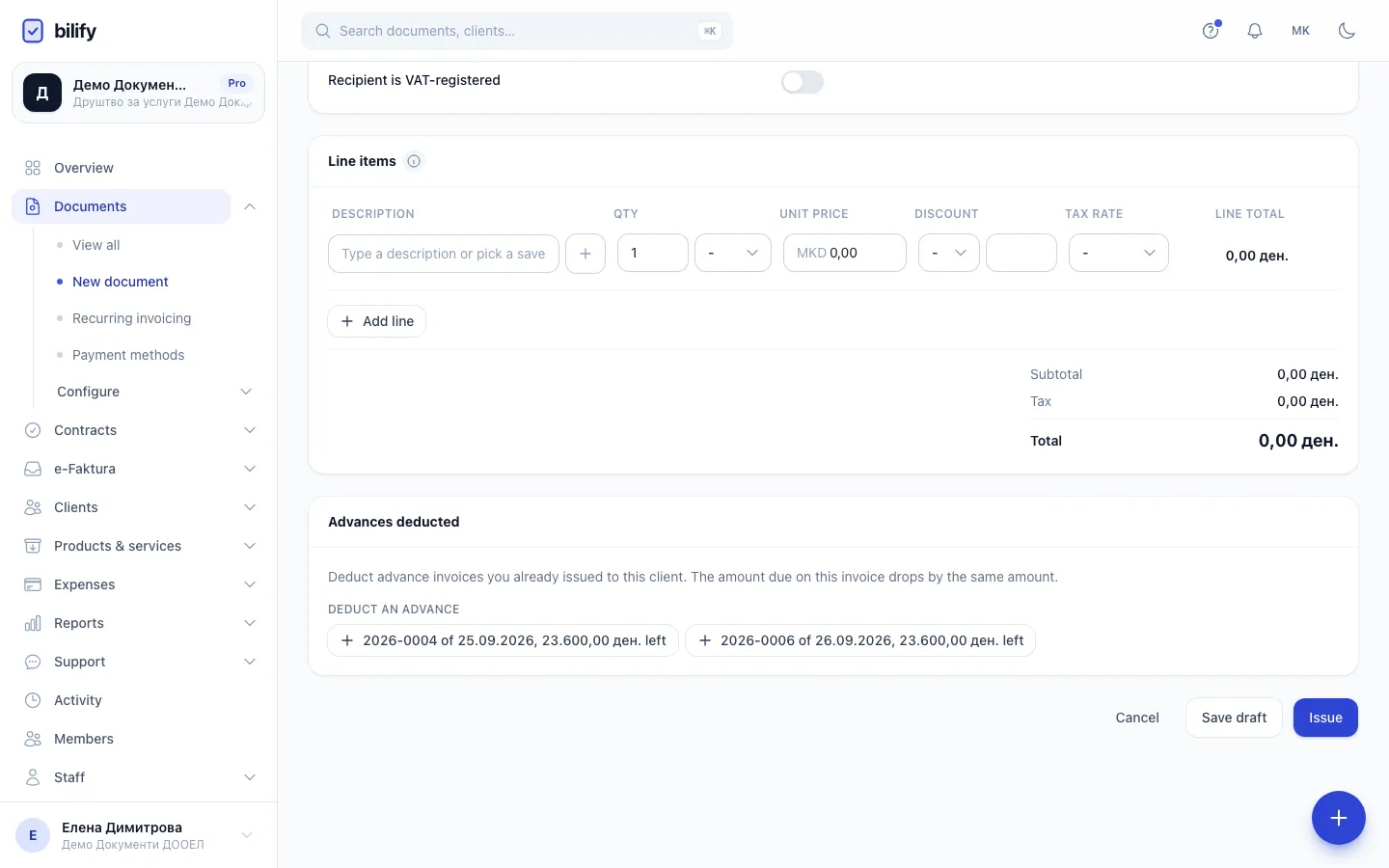Deduct advance 2026-0006 of 26.09.2026
Screen dimensions: 1389x868
click(860, 640)
